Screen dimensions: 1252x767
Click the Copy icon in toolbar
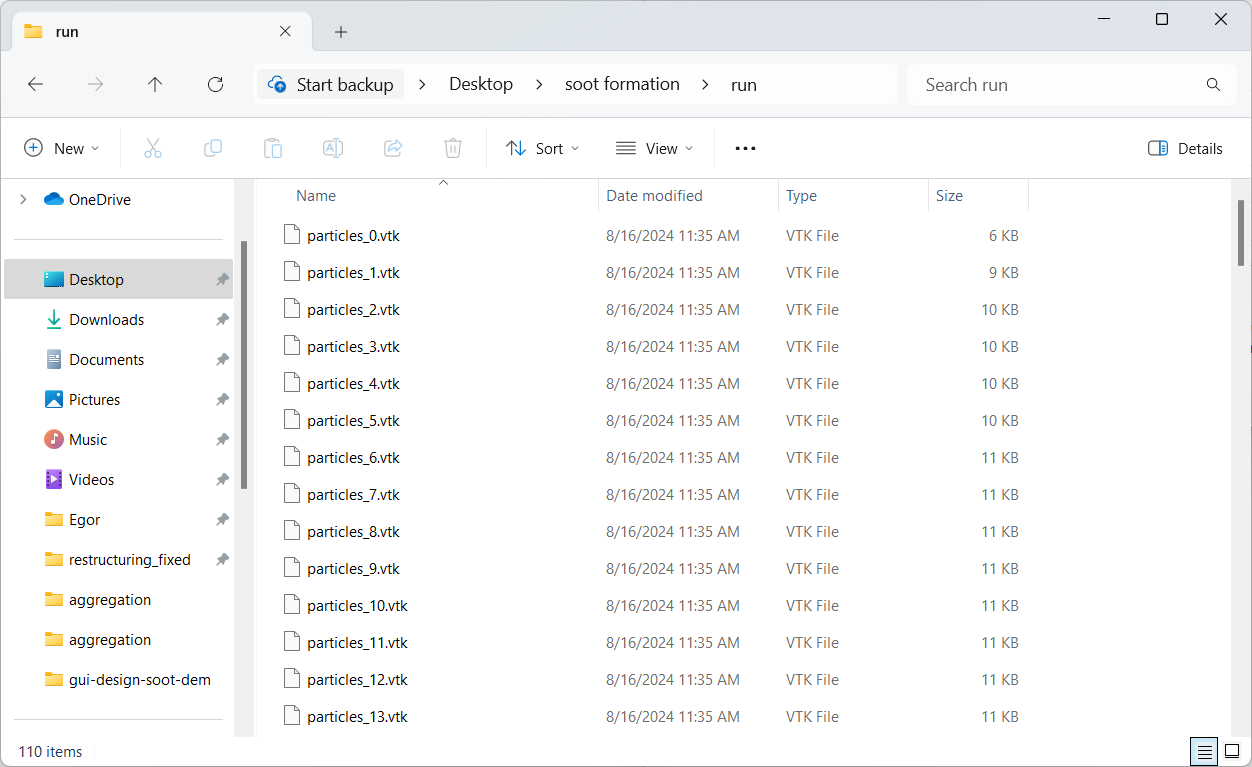click(x=213, y=148)
